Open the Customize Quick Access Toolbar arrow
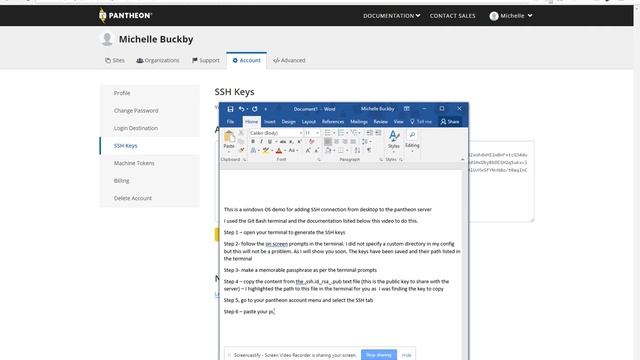This screenshot has width=640, height=360. point(266,109)
